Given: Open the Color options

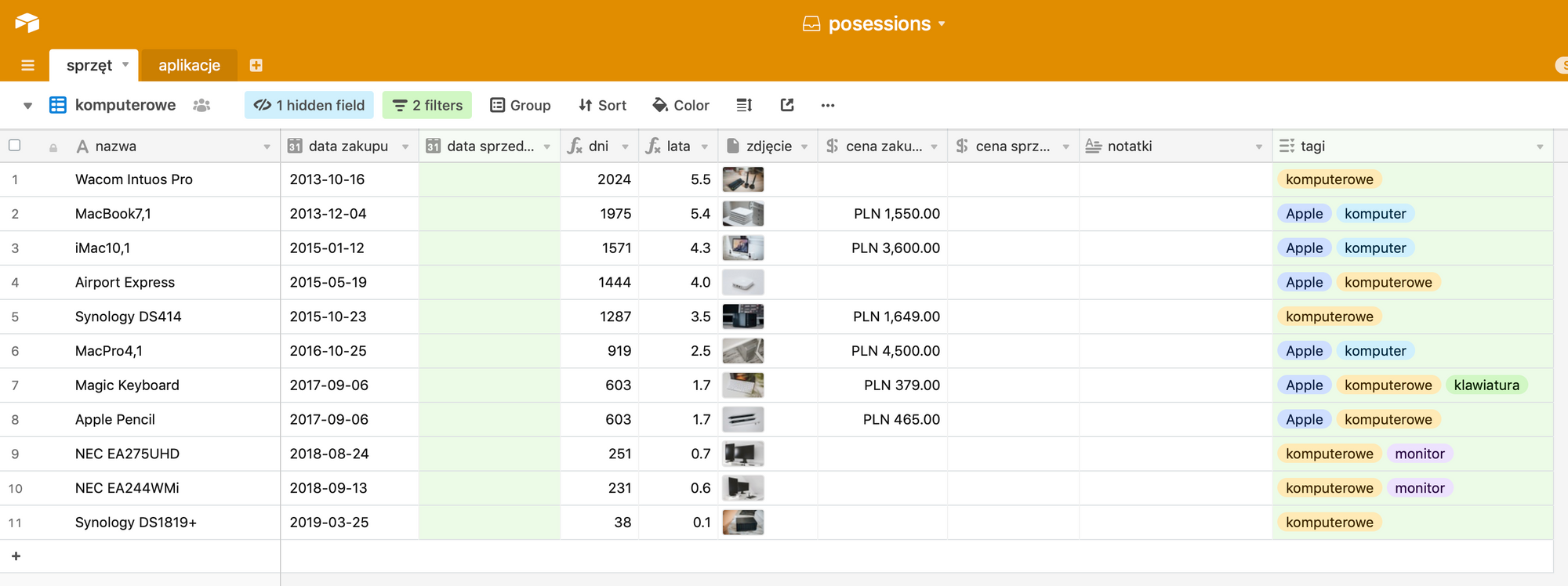Looking at the screenshot, I should (x=681, y=105).
